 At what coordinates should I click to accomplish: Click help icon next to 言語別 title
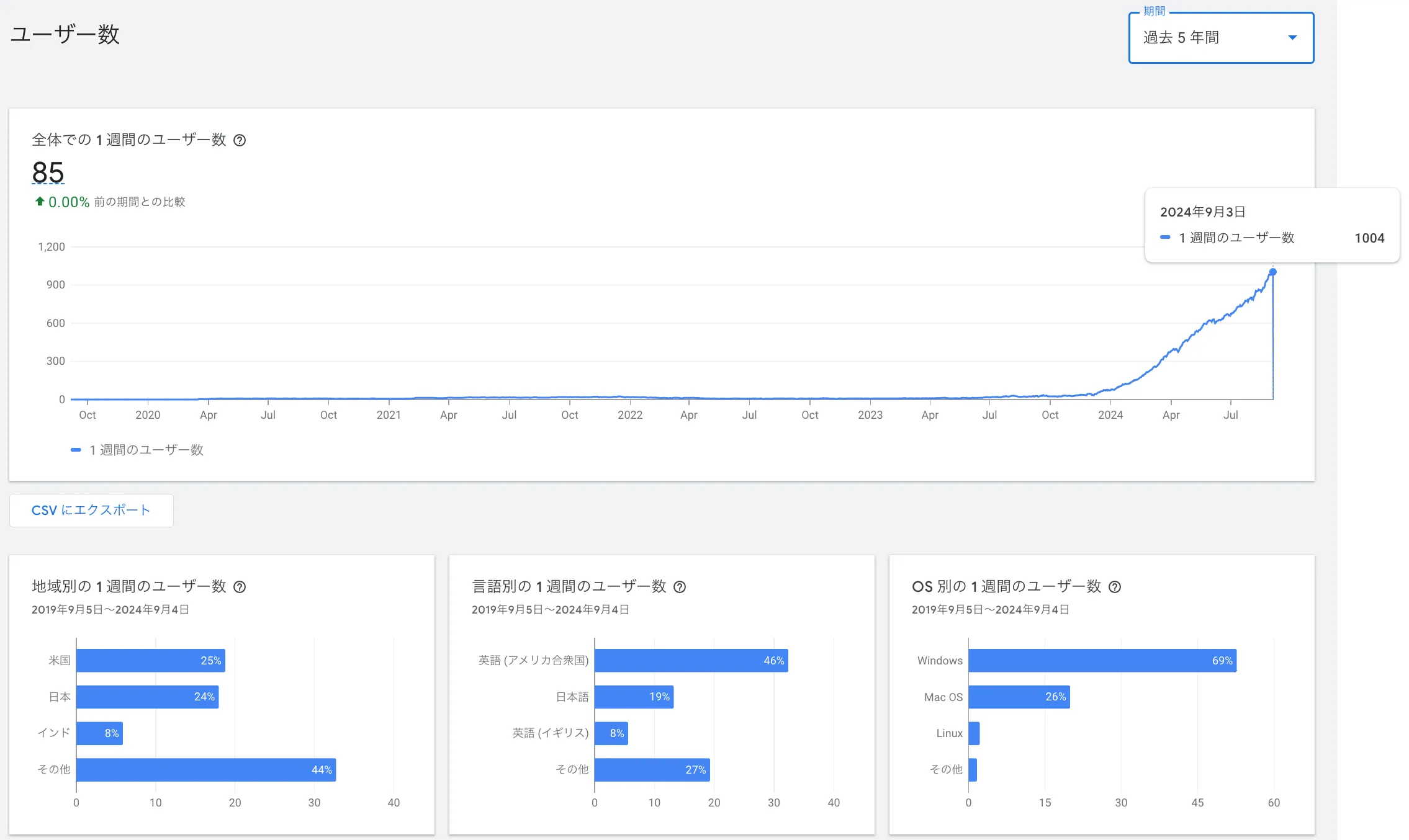(x=680, y=587)
